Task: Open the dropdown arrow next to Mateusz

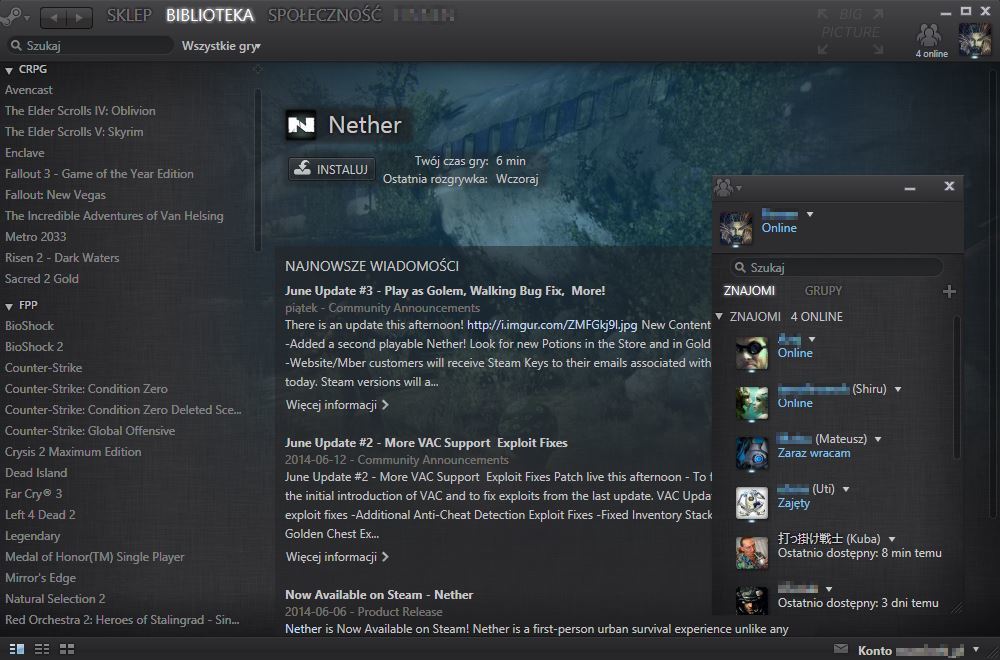Action: [878, 439]
